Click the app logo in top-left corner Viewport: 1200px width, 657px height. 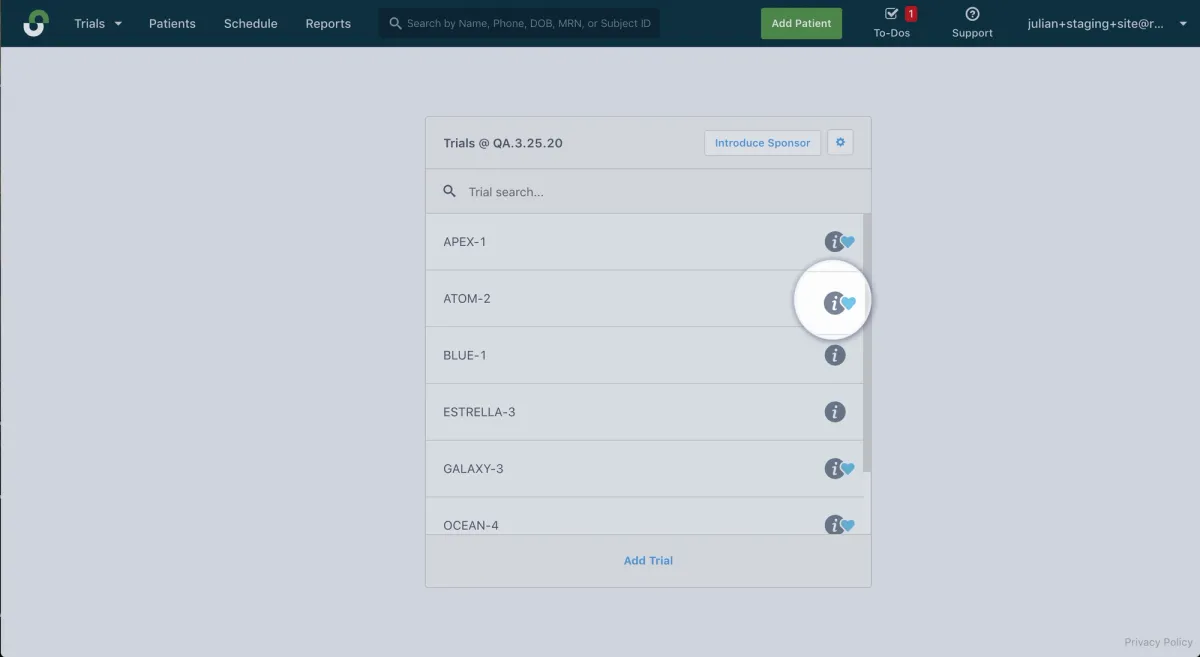click(35, 23)
